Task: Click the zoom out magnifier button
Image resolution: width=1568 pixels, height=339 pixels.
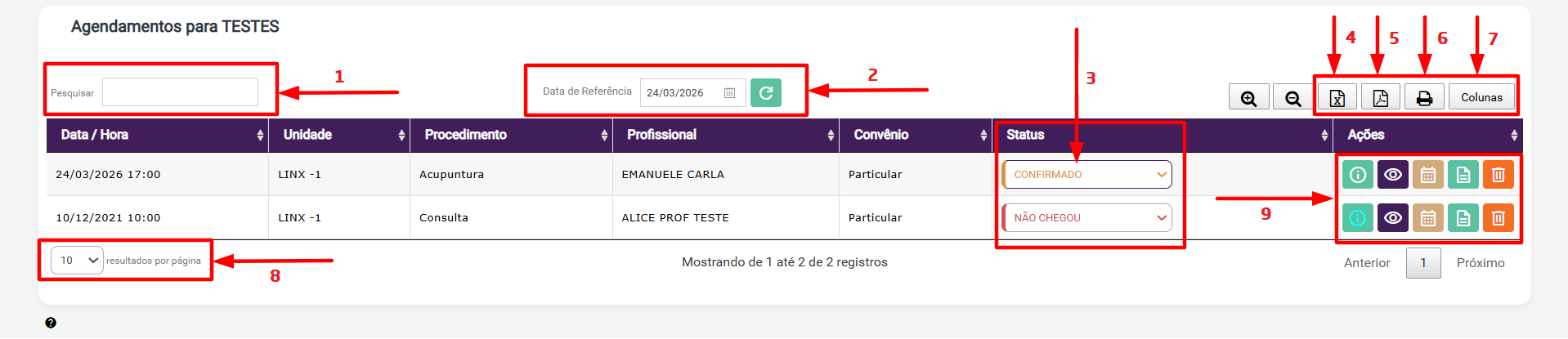Action: [1292, 98]
